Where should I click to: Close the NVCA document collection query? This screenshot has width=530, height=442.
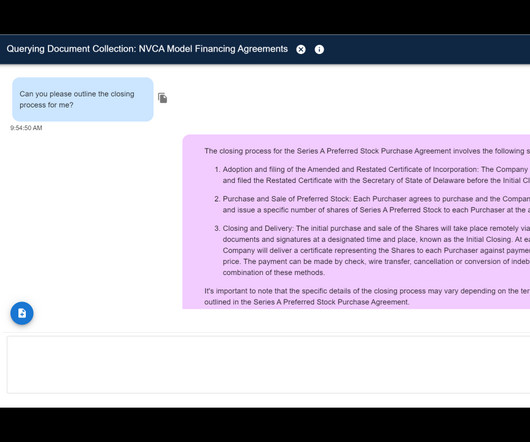pyautogui.click(x=301, y=49)
